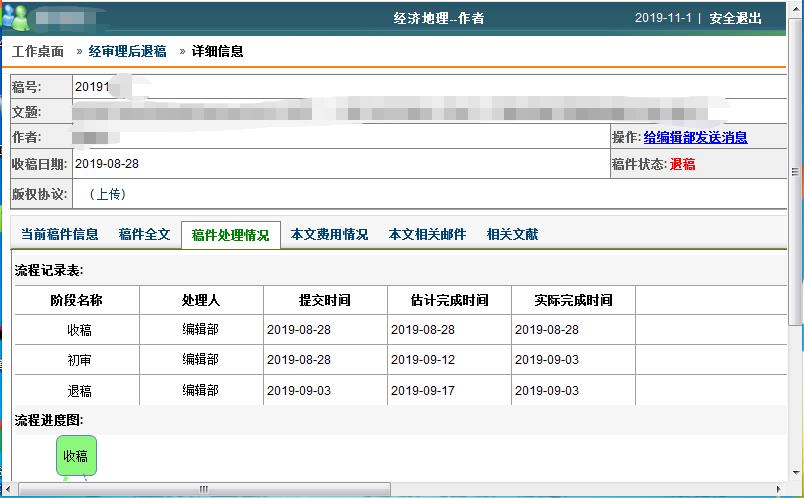This screenshot has width=804, height=498.
Task: Click the 流程记录表 heading
Action: (x=49, y=270)
